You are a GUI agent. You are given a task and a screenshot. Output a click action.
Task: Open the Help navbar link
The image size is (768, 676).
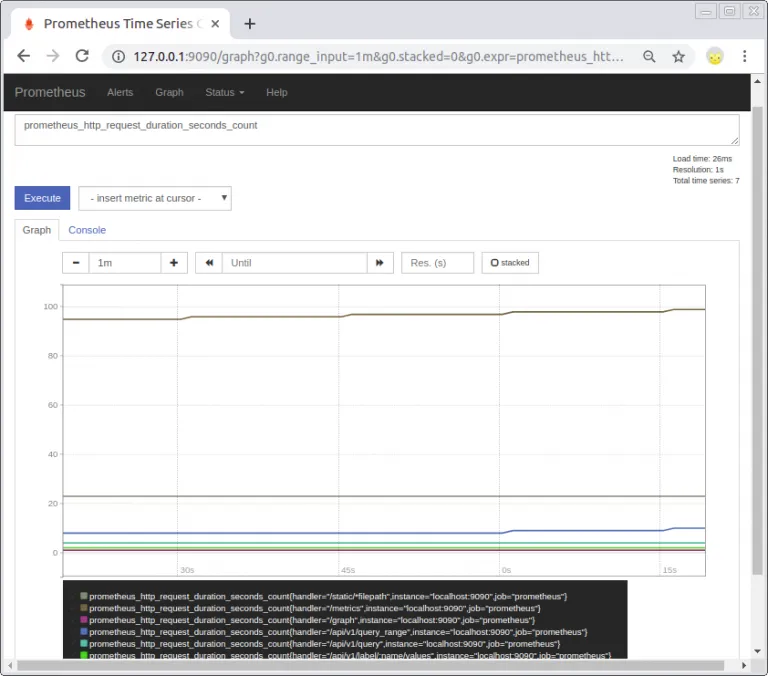pos(277,92)
